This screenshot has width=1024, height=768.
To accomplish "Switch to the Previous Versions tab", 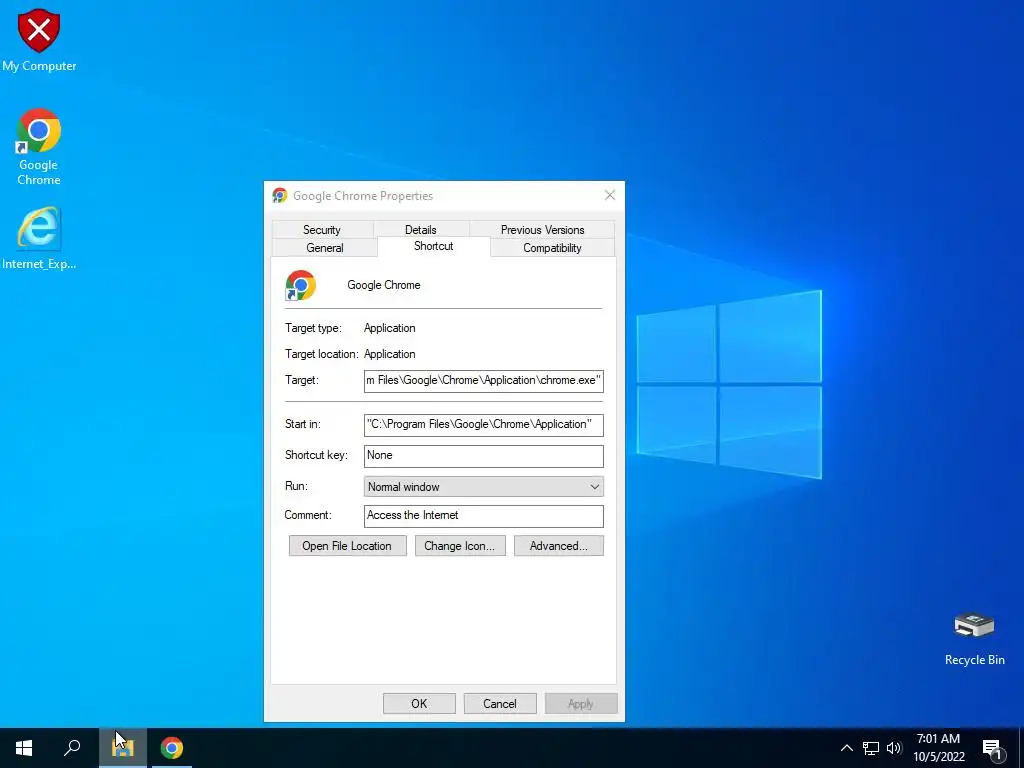I will pyautogui.click(x=542, y=230).
